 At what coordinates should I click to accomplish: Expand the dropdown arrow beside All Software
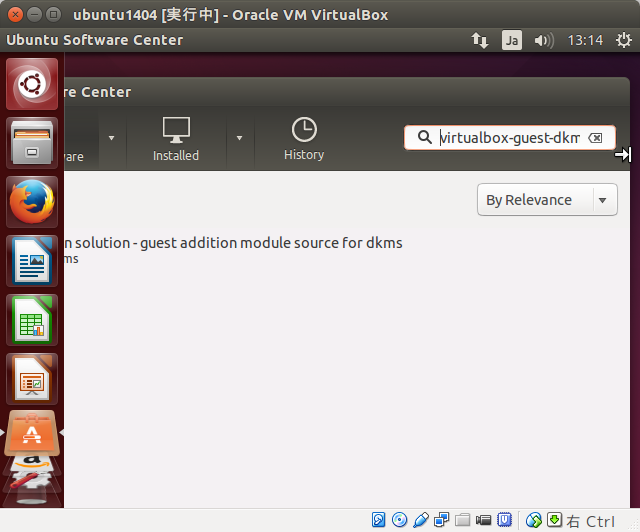111,138
